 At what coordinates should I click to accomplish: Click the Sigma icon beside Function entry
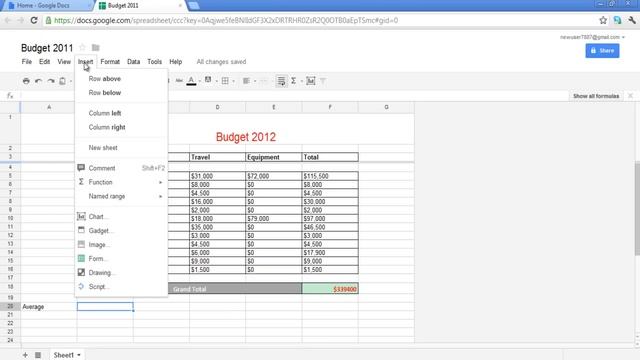[81, 182]
